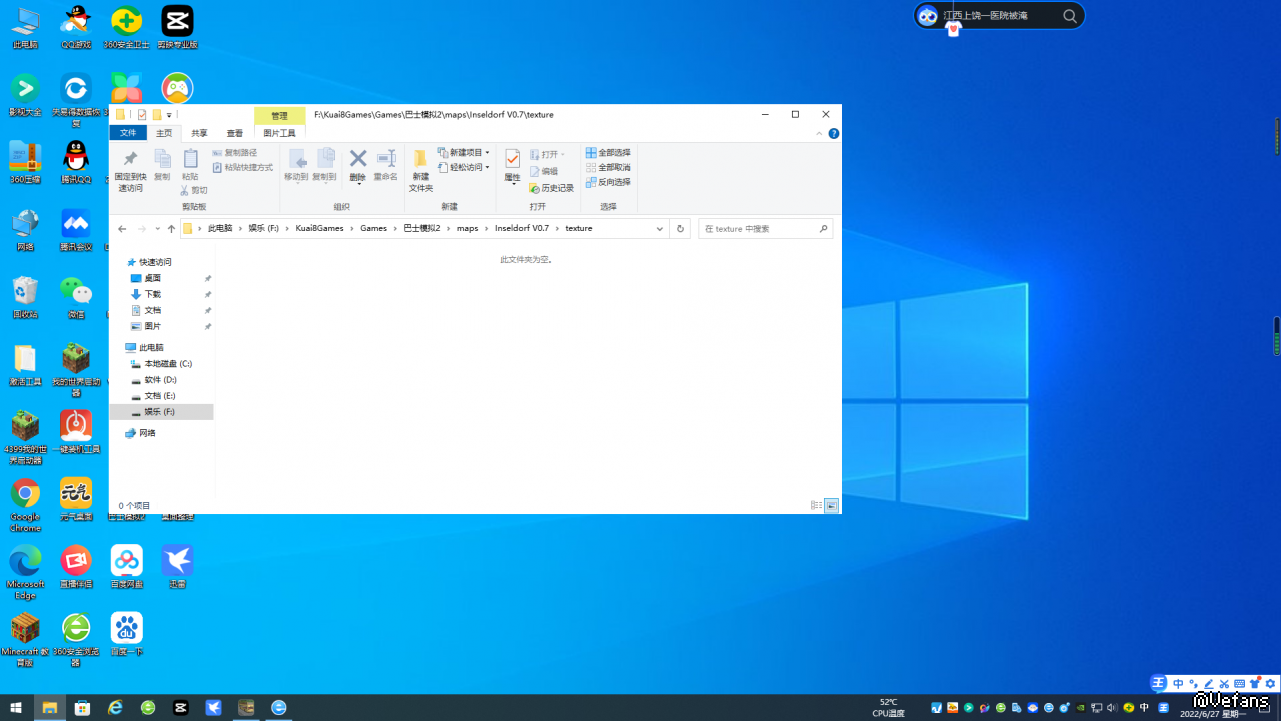
Task: Click the 属性 (Properties) icon in ribbon
Action: tap(512, 160)
